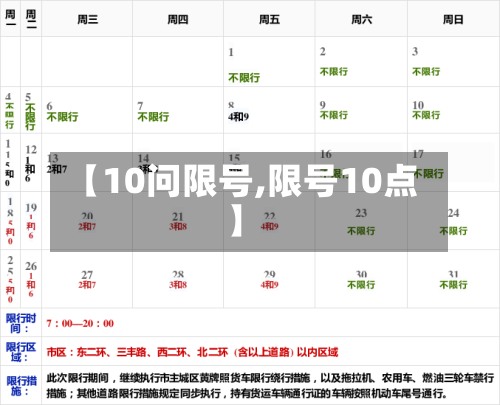The width and height of the screenshot is (500, 405).
Task: Click the red 7:00—20:00 time value
Action: [80, 323]
